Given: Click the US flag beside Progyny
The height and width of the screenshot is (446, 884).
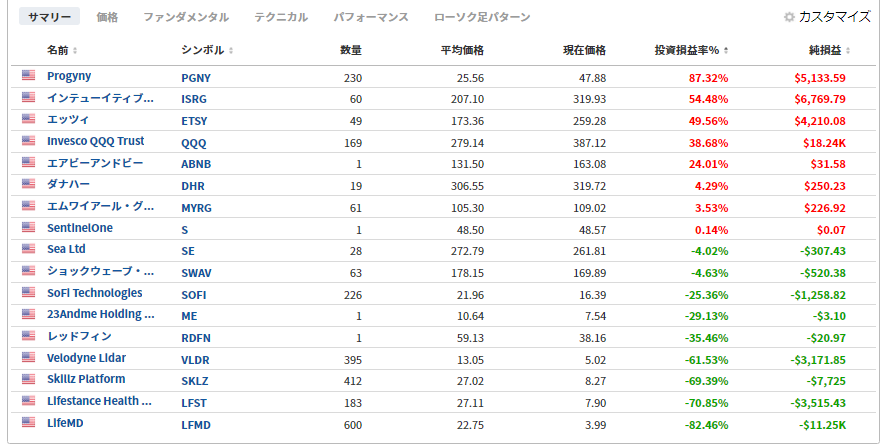Looking at the screenshot, I should pyautogui.click(x=28, y=75).
